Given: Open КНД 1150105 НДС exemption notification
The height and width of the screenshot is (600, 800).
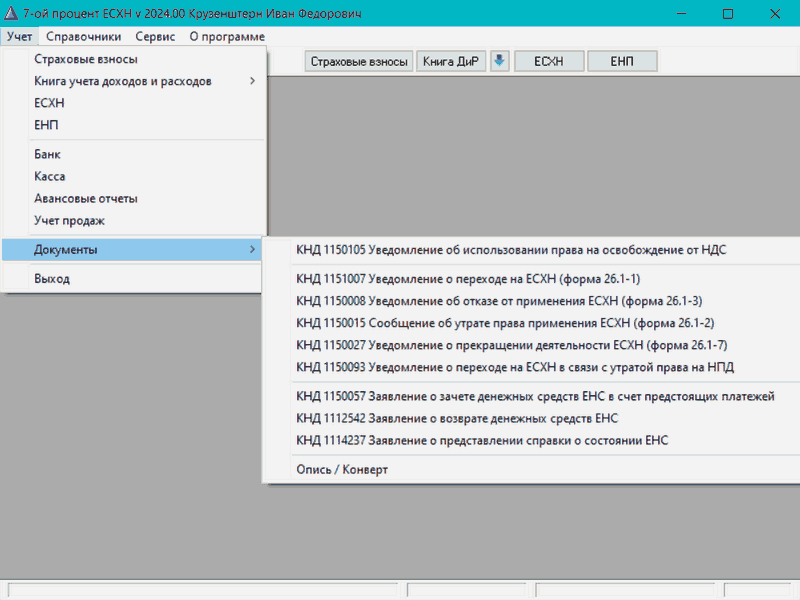Looking at the screenshot, I should pyautogui.click(x=511, y=249).
